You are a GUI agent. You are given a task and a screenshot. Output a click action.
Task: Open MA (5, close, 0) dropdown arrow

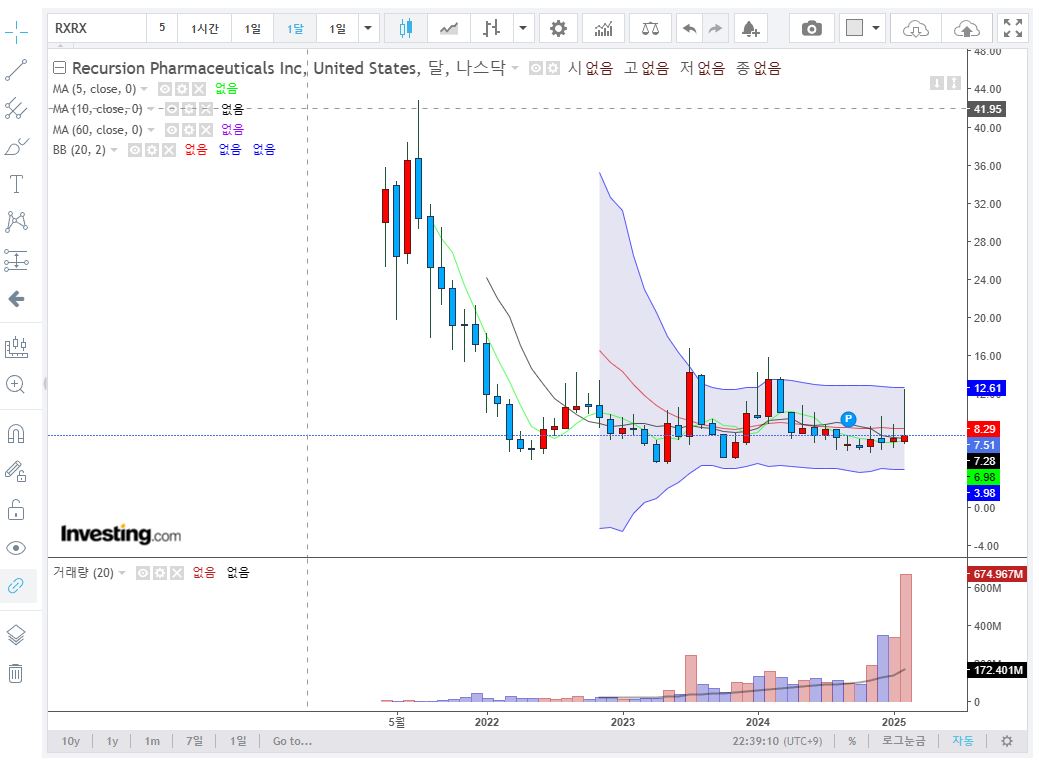[x=144, y=89]
